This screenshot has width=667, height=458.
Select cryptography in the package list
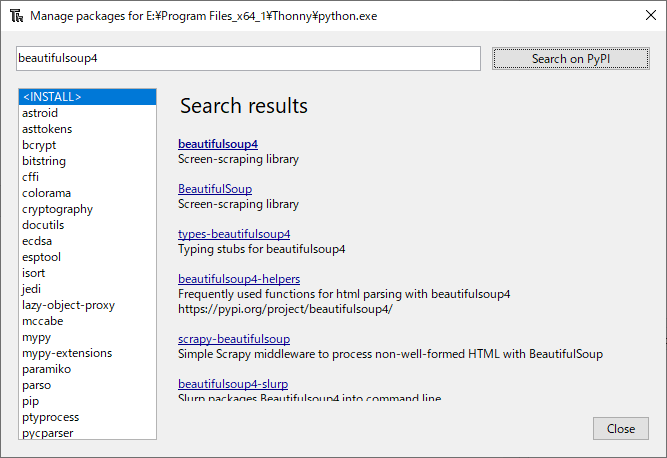tap(88, 209)
